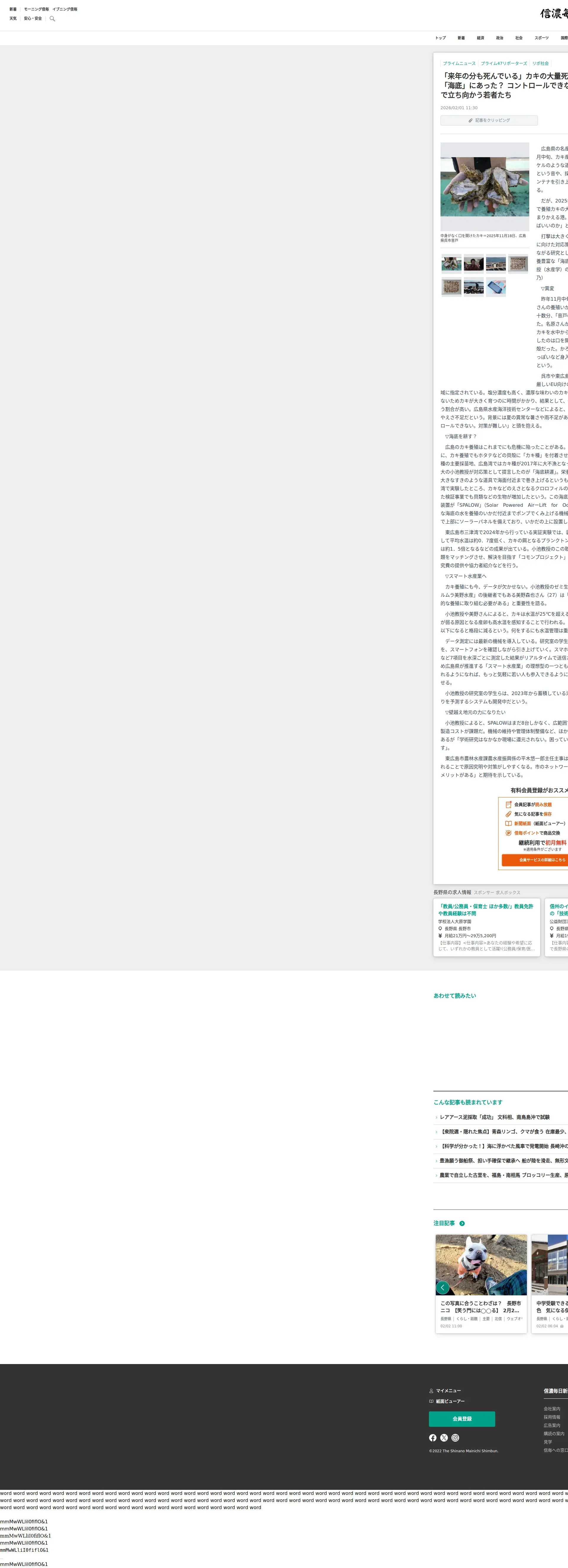Click the carousel previous arrow on the dog photo
This screenshot has height=1568, width=568.
pos(443,1287)
